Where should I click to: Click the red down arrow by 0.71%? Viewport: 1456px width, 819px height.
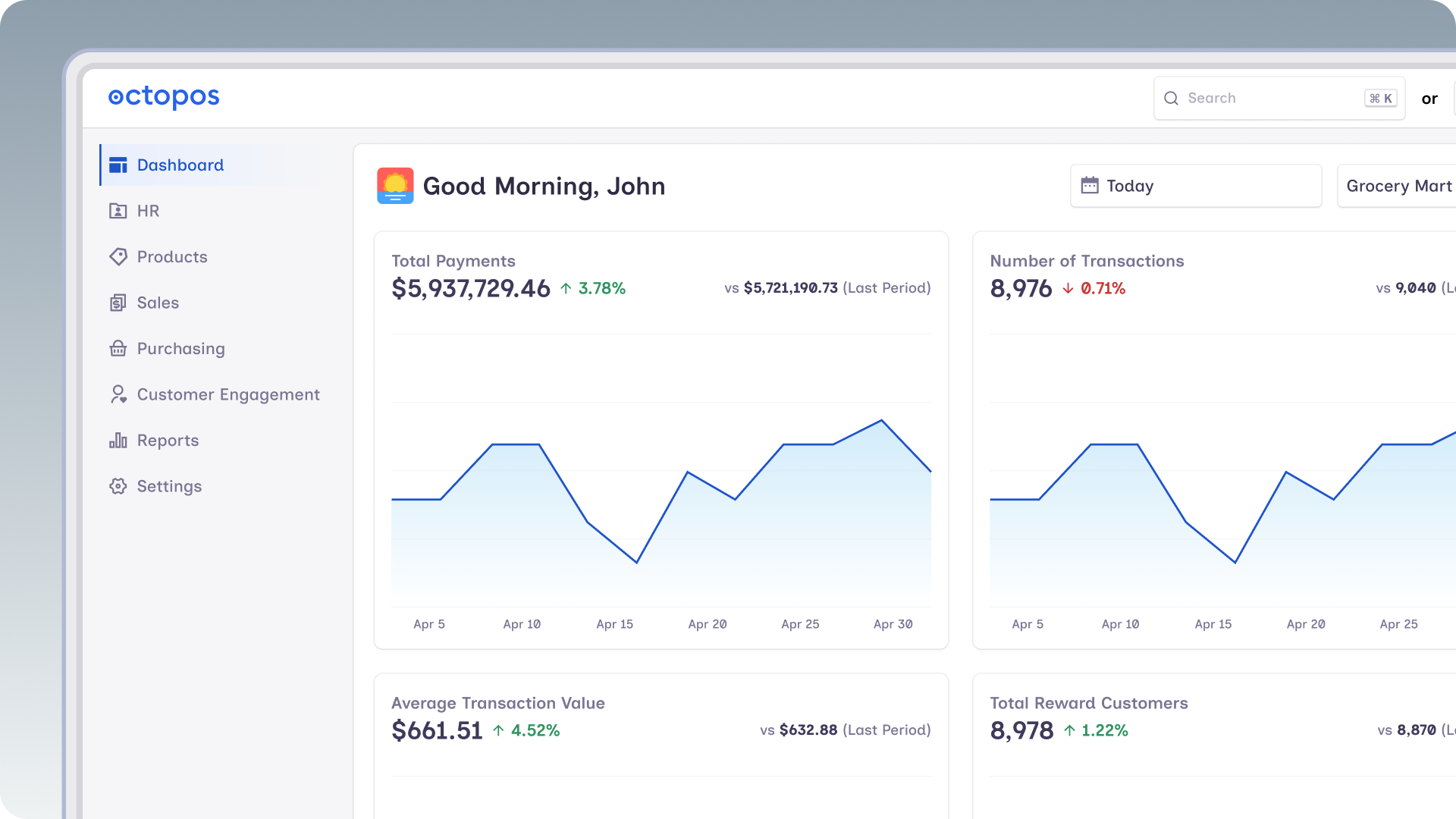(1068, 288)
